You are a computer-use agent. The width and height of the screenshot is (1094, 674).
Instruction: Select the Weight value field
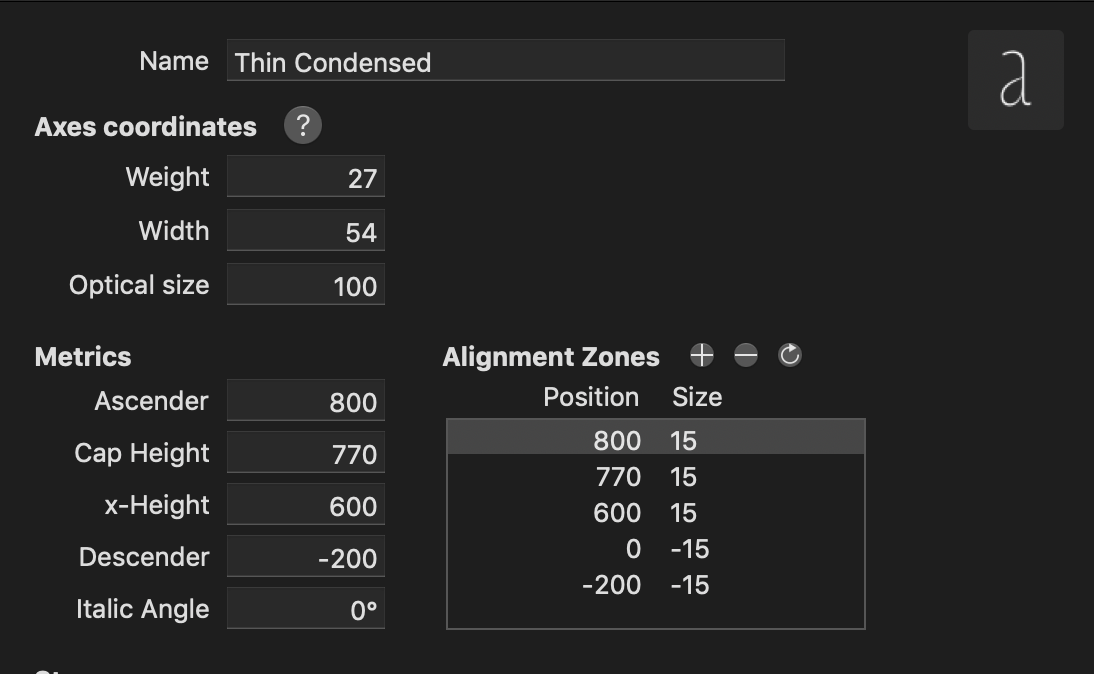tap(306, 177)
